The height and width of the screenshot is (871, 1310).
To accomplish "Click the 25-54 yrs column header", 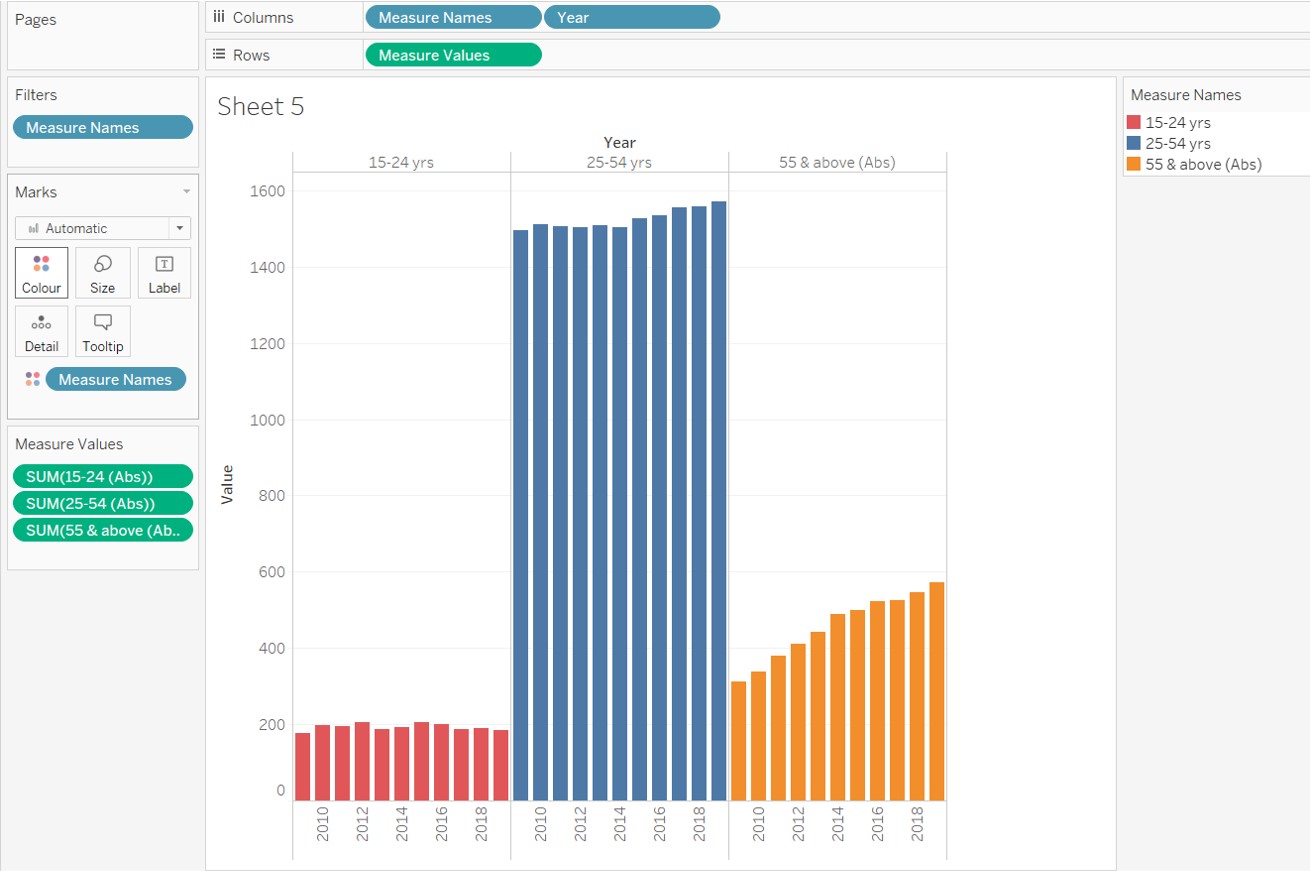I will point(619,162).
